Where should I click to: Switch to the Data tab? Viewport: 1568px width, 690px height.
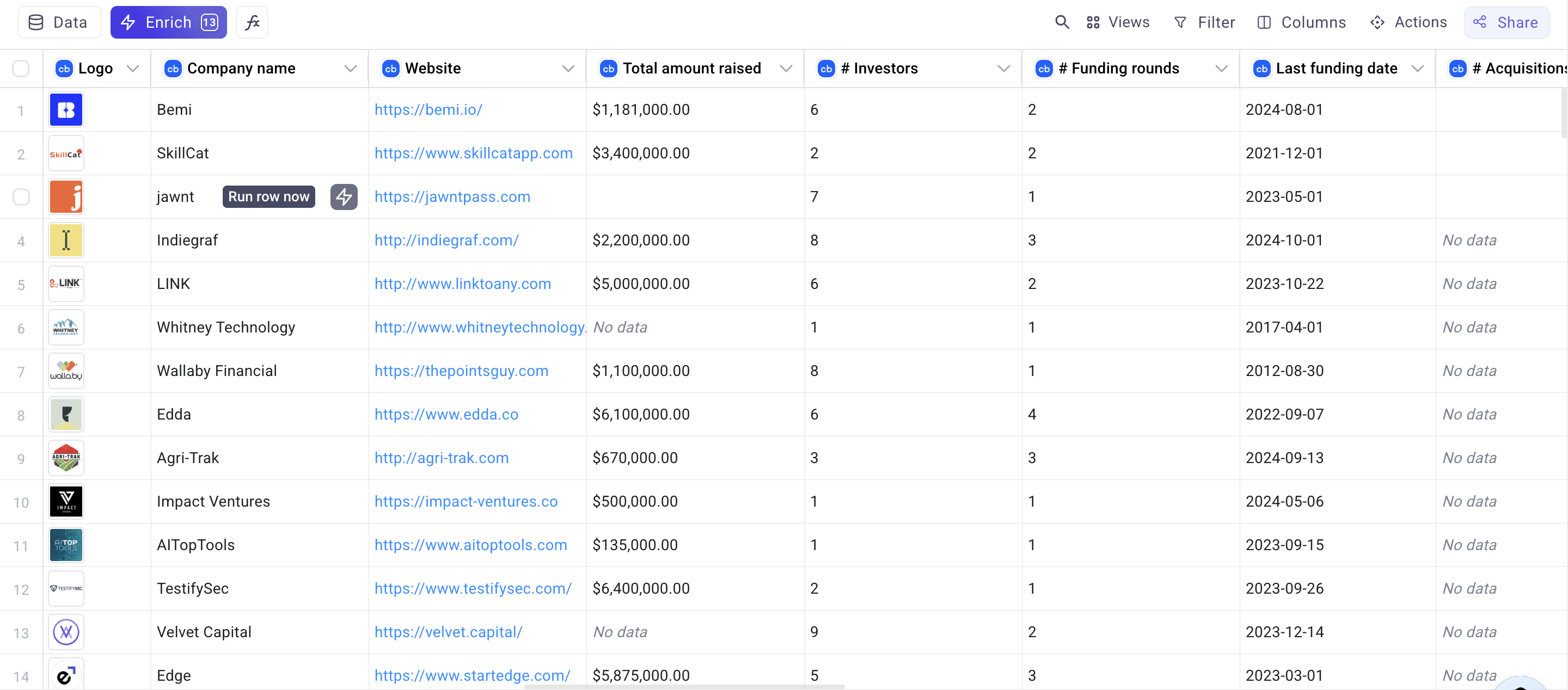click(59, 22)
